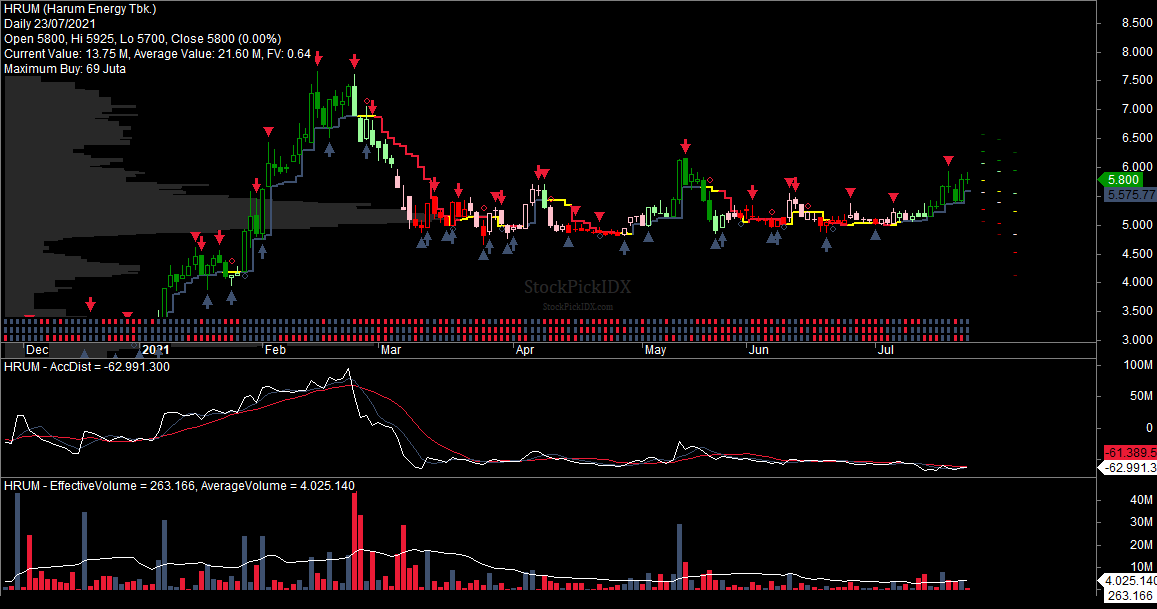Click the Jun label on the time axis
Image resolution: width=1157 pixels, height=609 pixels.
pyautogui.click(x=759, y=350)
